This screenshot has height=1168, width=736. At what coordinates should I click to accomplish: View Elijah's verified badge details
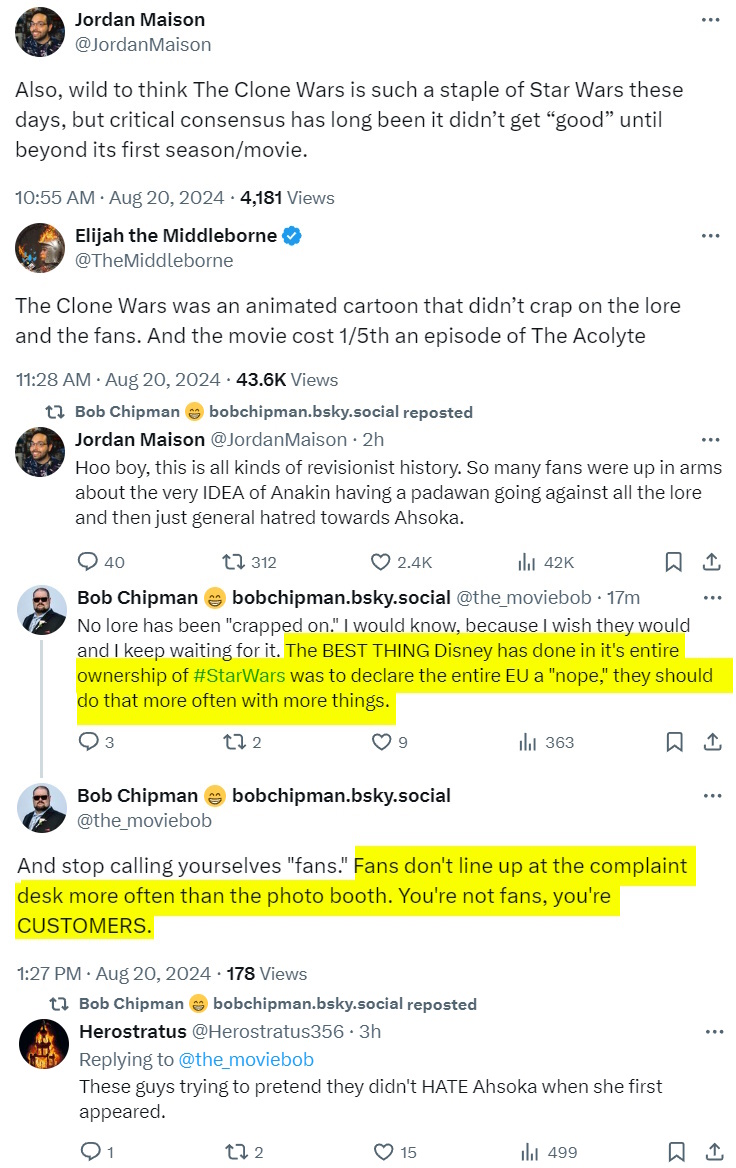[x=292, y=237]
